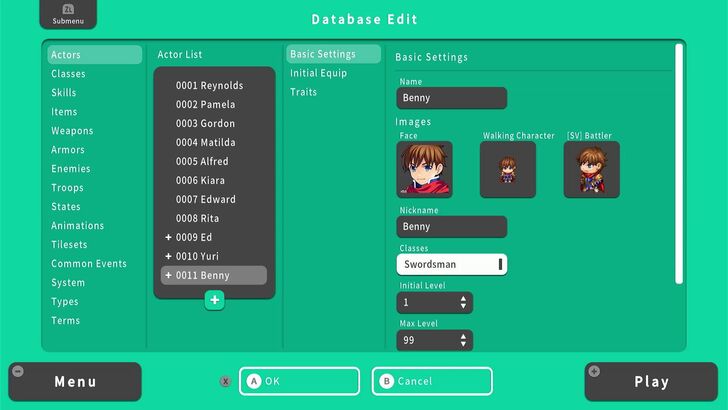Select the Actors category
The width and height of the screenshot is (728, 410).
(x=95, y=54)
